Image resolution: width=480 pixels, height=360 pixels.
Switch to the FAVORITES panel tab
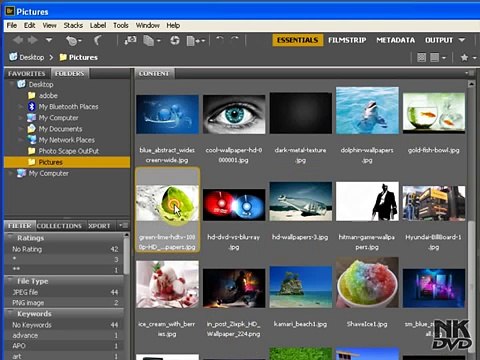26,74
